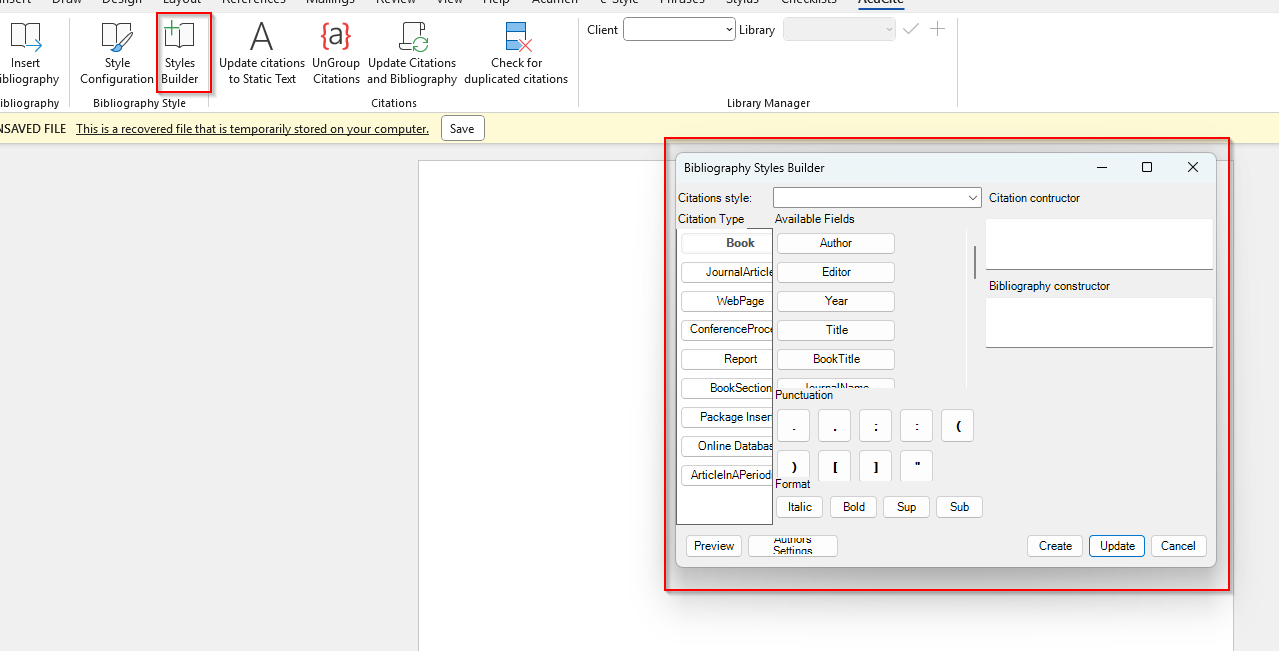Screen dimensions: 1279x651
Task: Add the Editor field
Action: click(836, 272)
